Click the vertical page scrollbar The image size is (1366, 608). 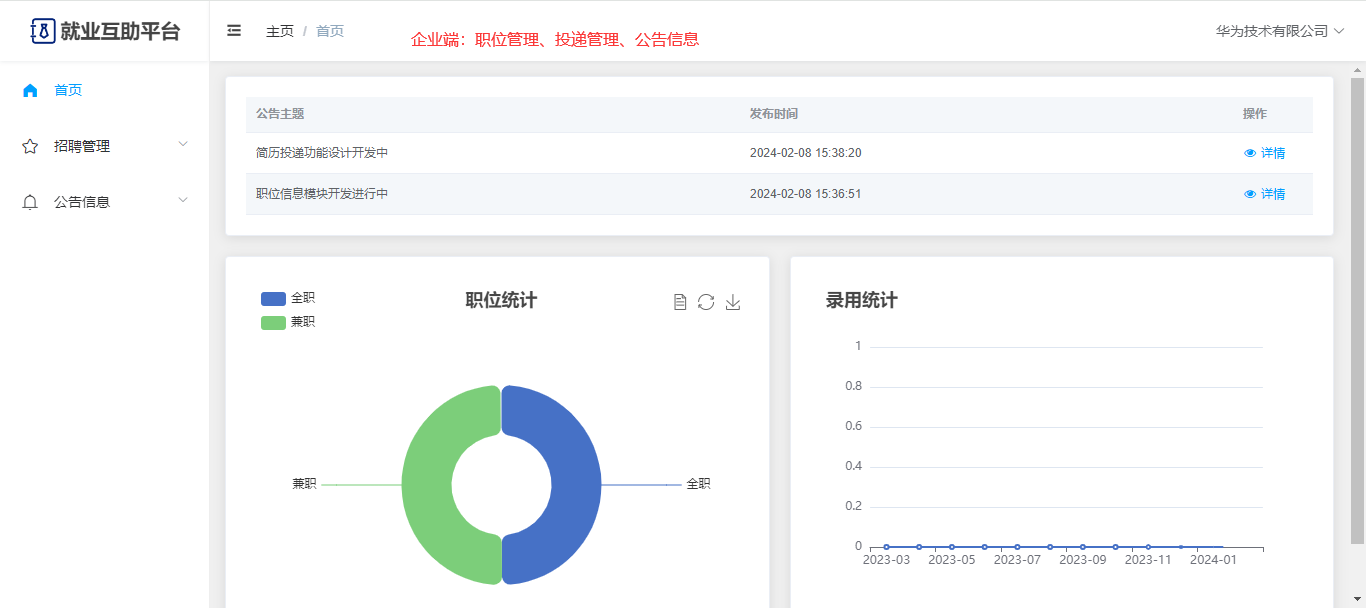click(1357, 300)
